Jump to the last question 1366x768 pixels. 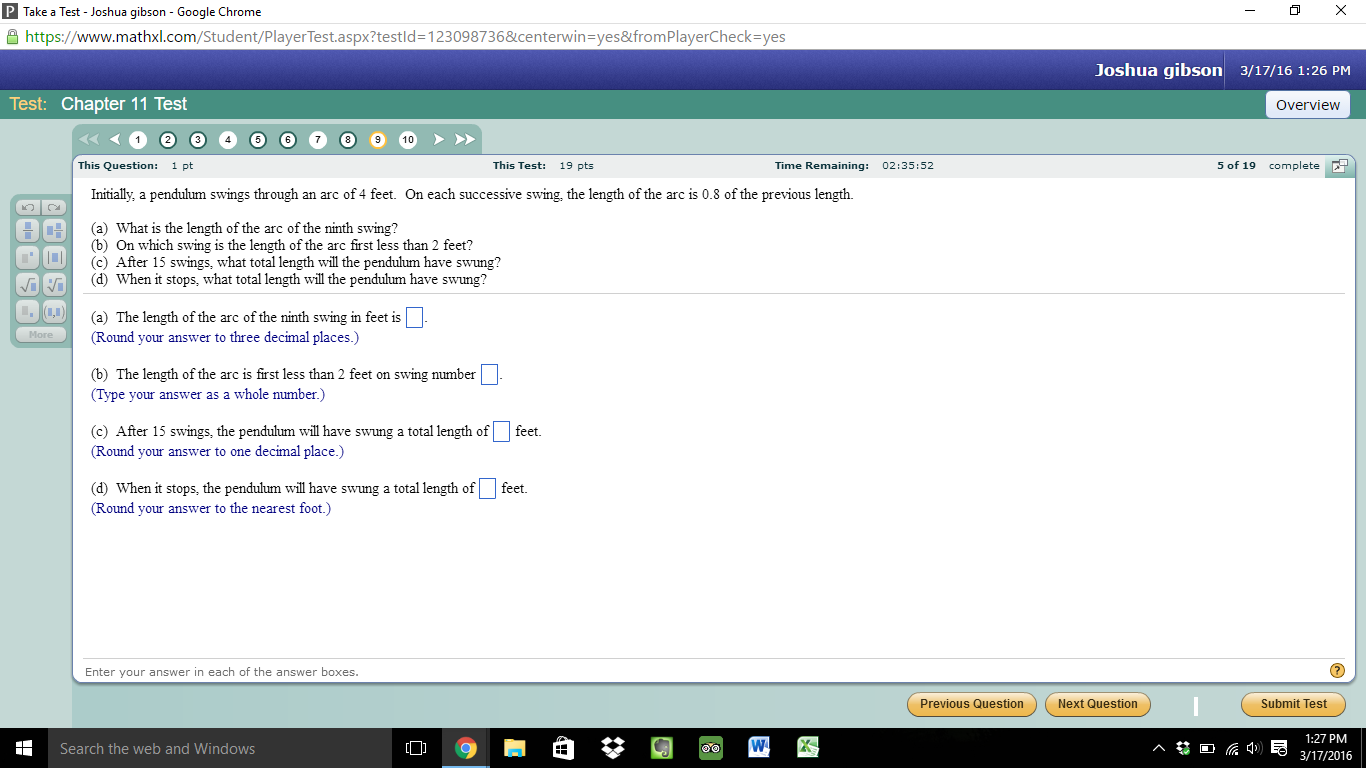tap(464, 139)
